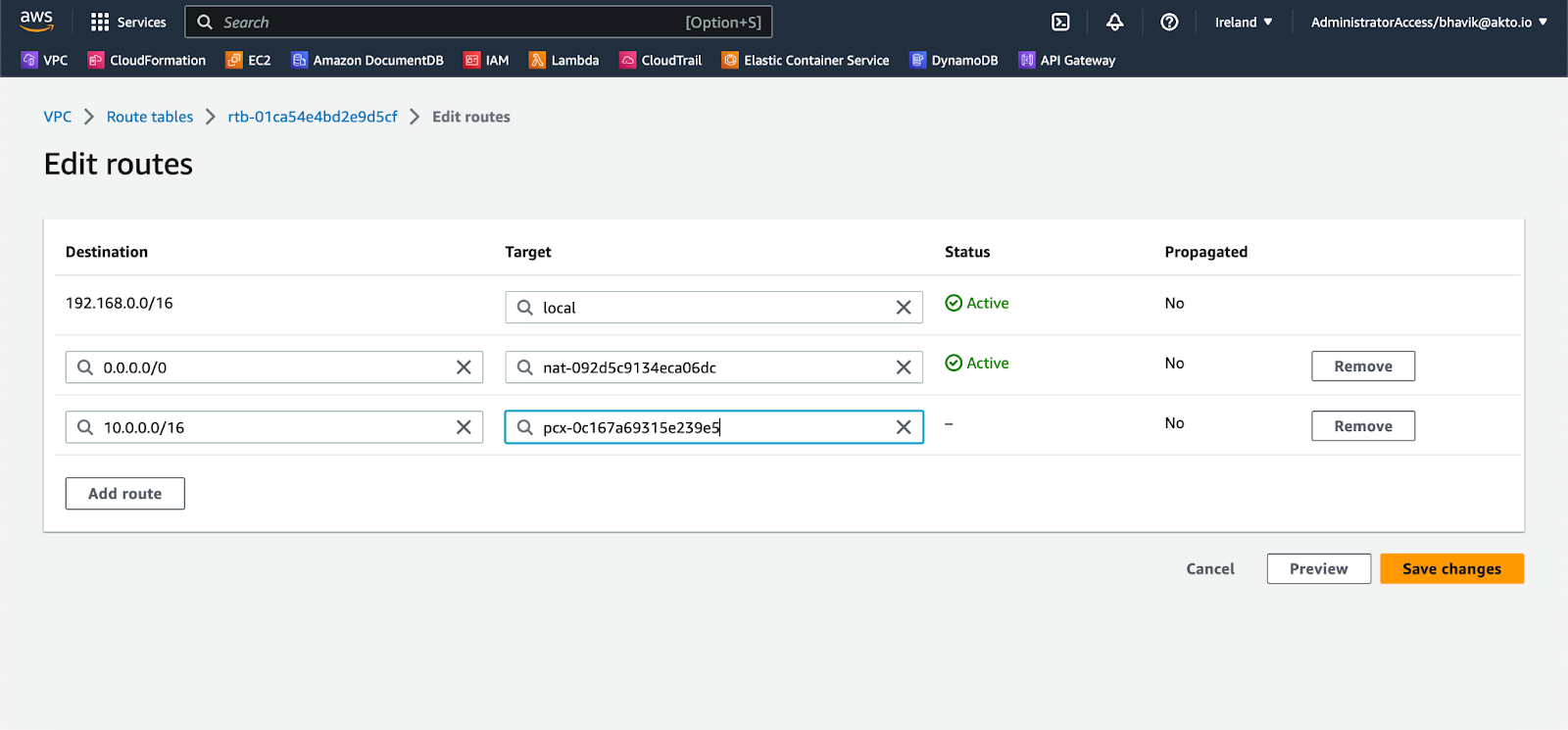
Task: Open the Services grid menu
Action: 128,22
